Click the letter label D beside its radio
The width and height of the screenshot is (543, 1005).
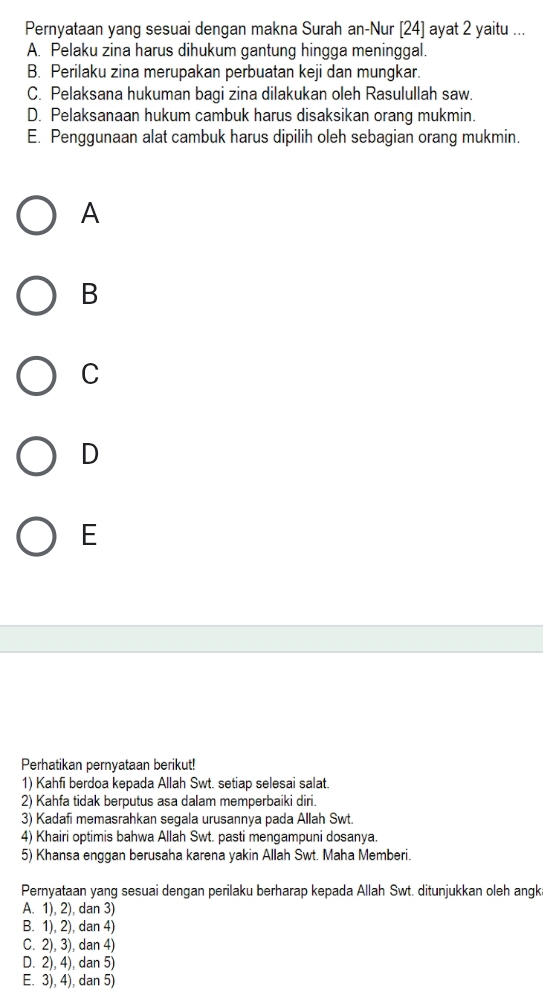pos(90,454)
